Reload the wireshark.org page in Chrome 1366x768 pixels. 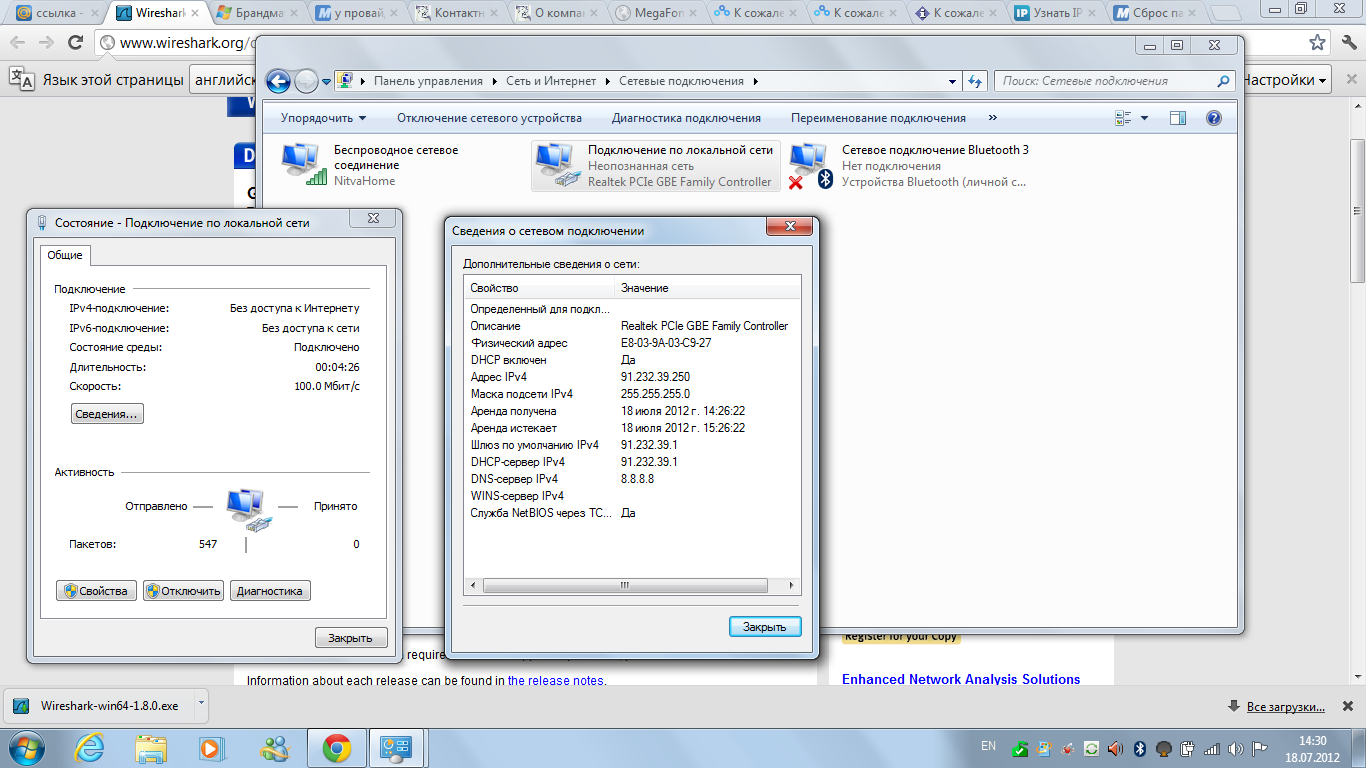[x=75, y=43]
